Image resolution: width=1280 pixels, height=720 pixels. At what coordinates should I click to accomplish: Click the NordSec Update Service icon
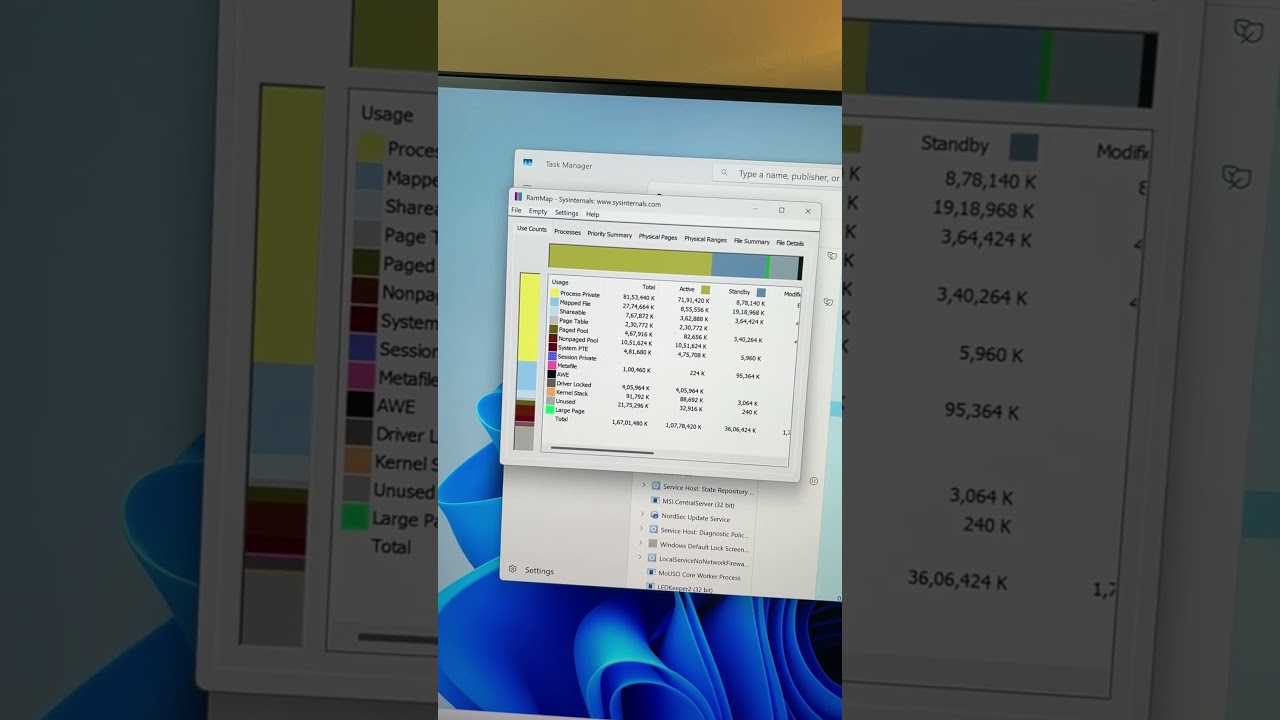pos(654,516)
